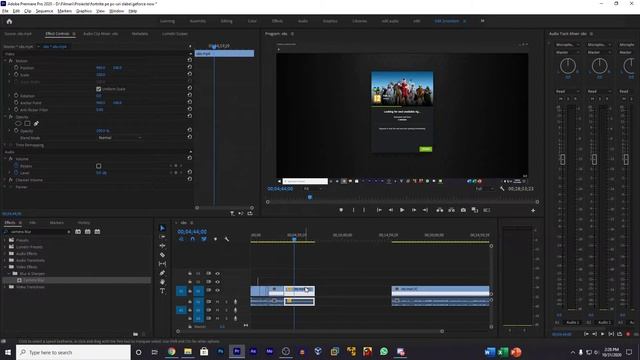Screen dimensions: 640x360
Task: Reset the Position parameter
Action: click(x=189, y=67)
